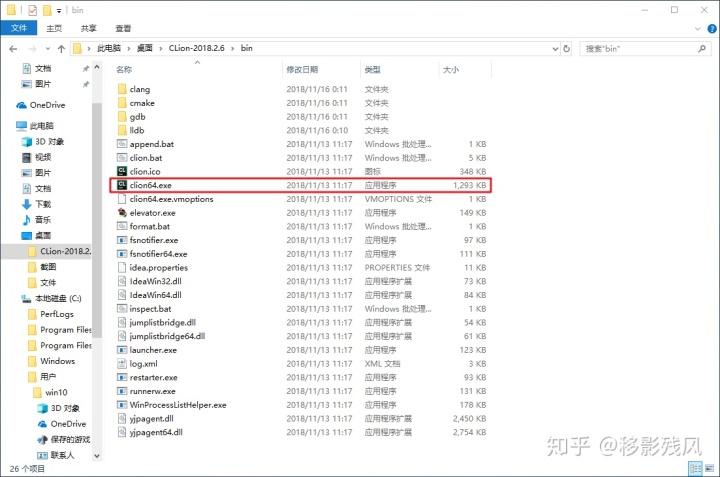Select idea.properties file name
Viewport: 720px width, 477px height.
pos(158,268)
